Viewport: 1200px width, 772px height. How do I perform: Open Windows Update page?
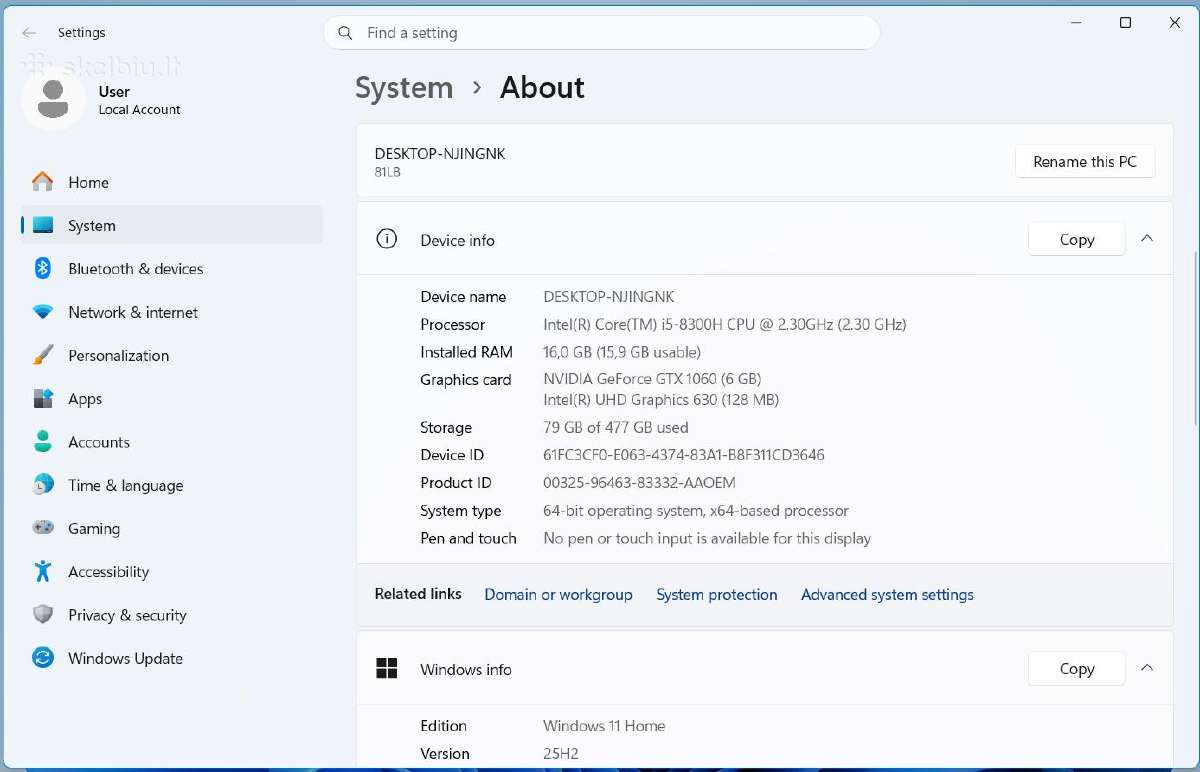[x=172, y=658]
